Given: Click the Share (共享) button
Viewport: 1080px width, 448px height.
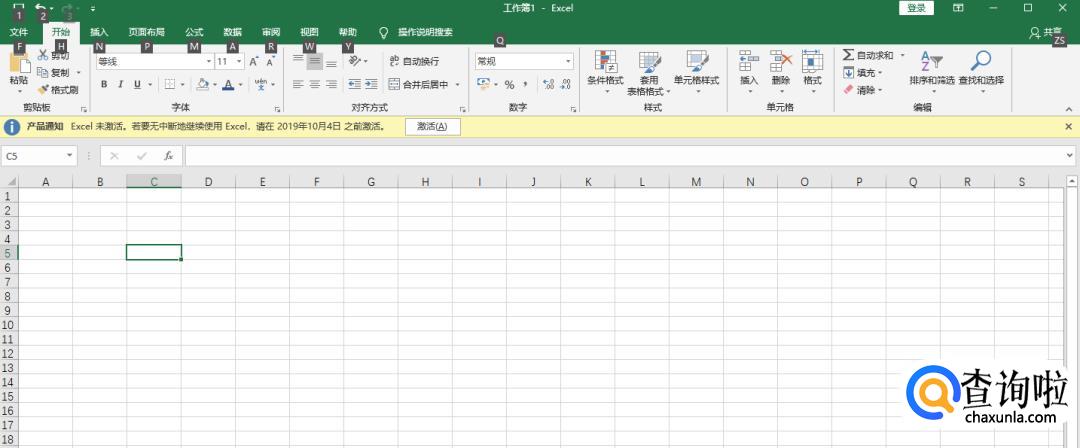Looking at the screenshot, I should pyautogui.click(x=1046, y=32).
